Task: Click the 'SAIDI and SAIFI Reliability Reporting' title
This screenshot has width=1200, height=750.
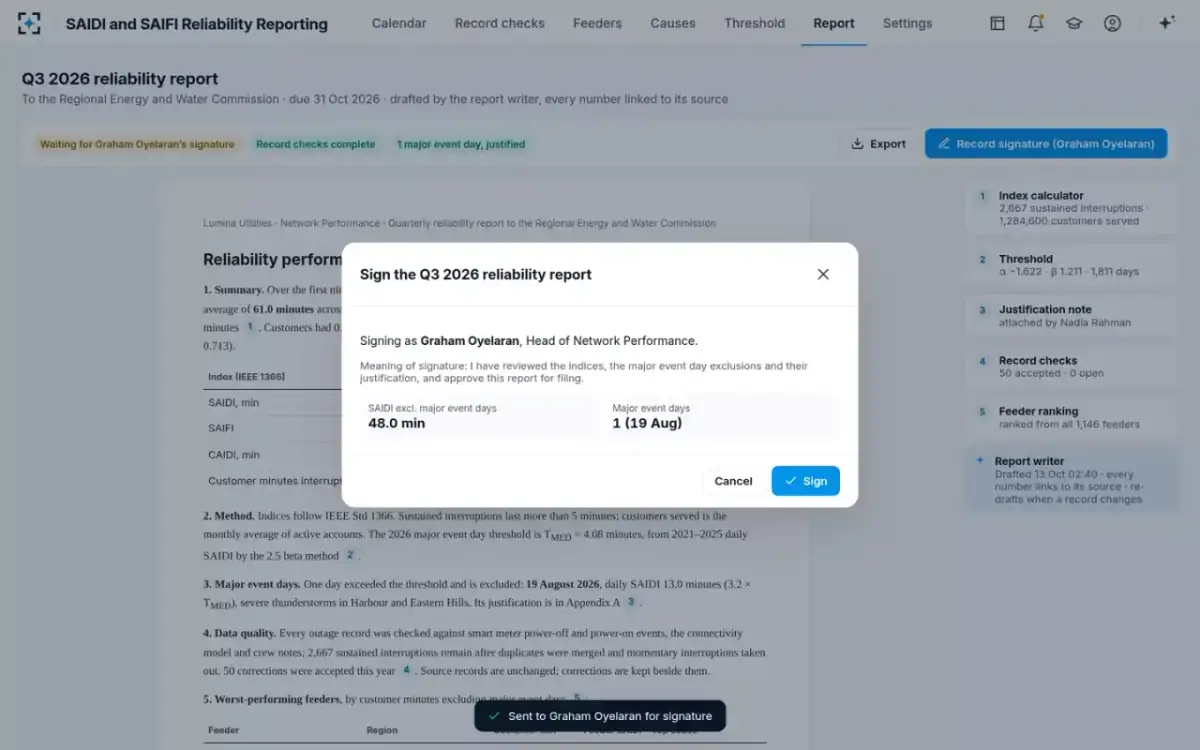Action: pos(197,23)
